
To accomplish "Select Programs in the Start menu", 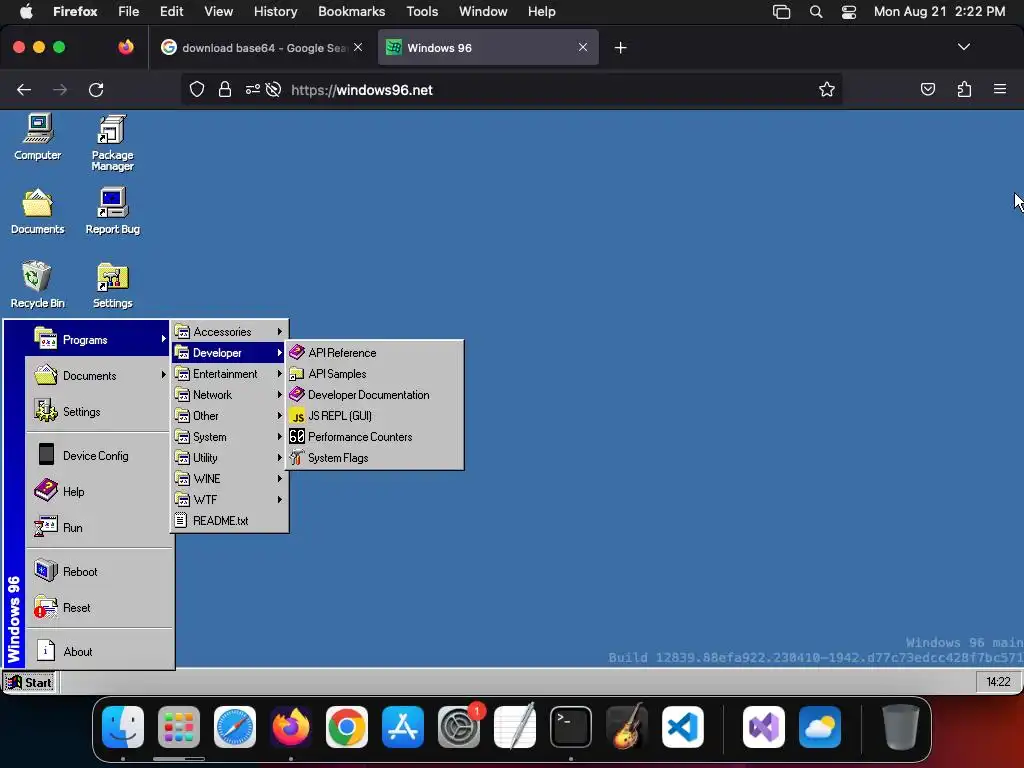I will coord(99,340).
